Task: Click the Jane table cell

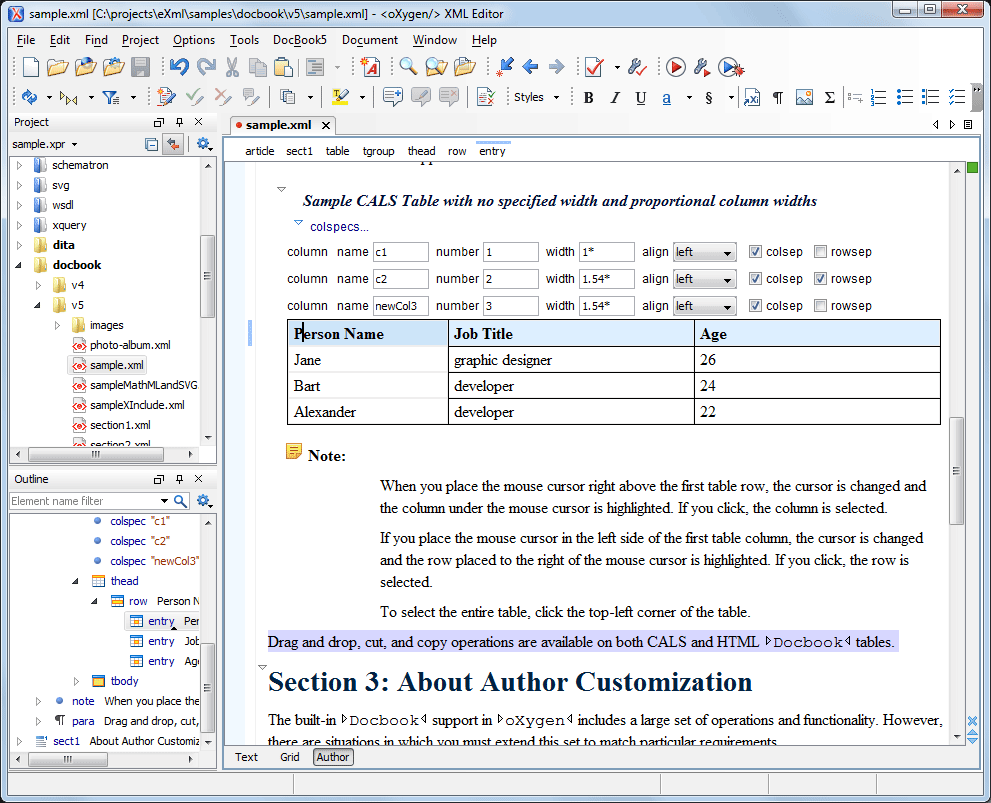Action: tap(368, 360)
